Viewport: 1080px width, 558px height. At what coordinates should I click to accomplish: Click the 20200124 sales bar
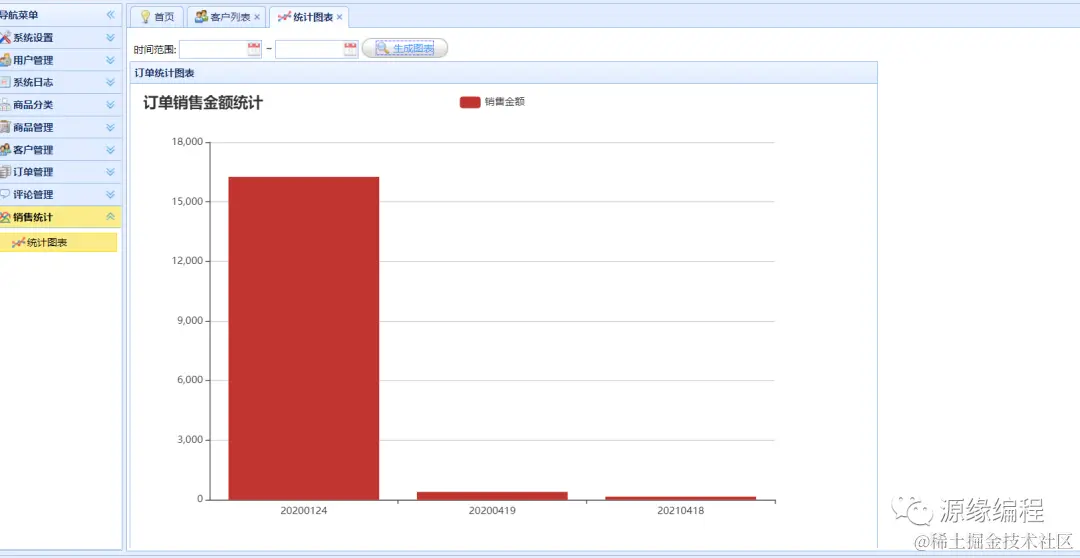304,338
